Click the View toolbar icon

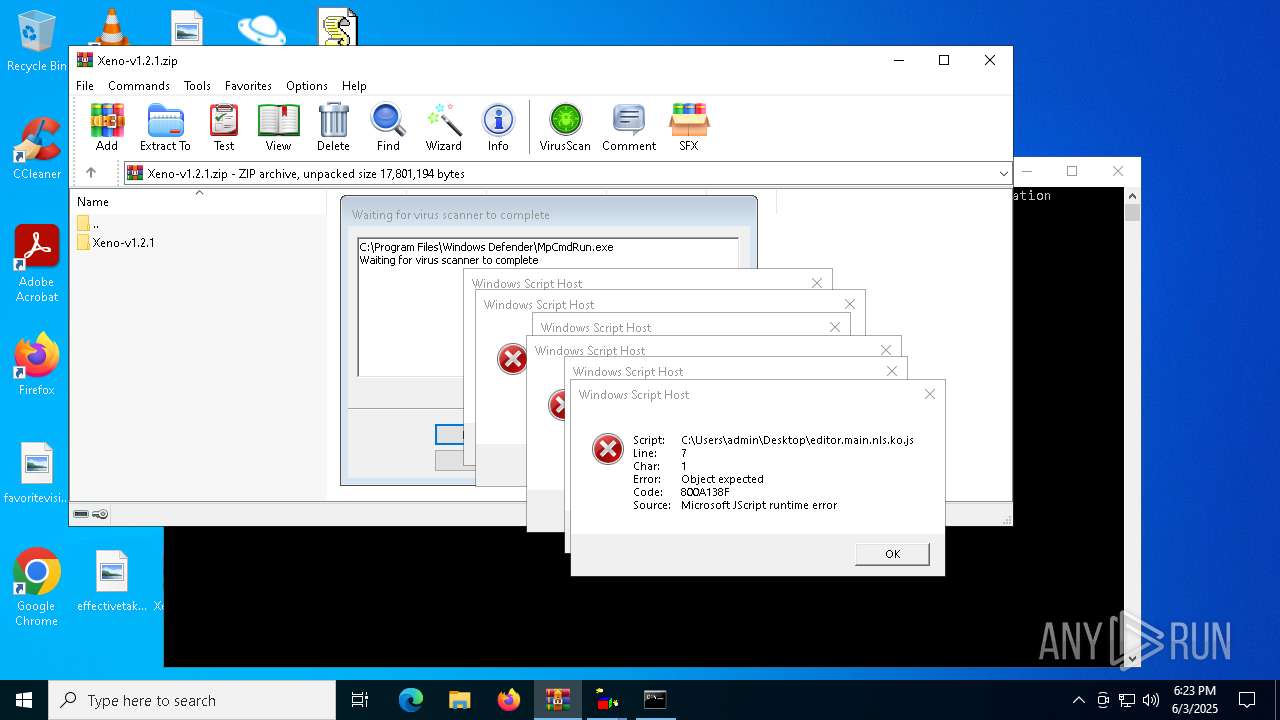[278, 127]
